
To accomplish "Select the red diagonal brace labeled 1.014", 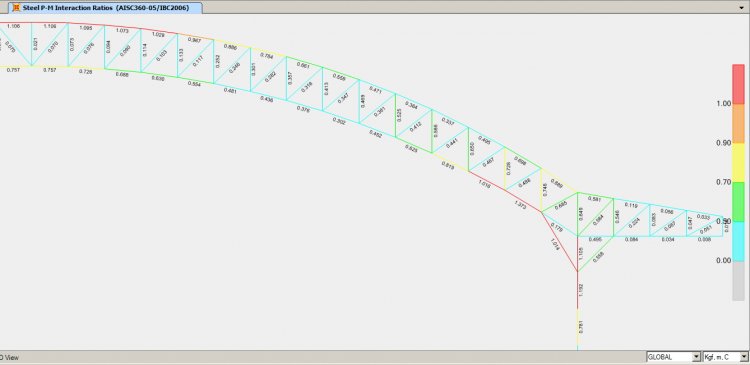I will pyautogui.click(x=560, y=243).
